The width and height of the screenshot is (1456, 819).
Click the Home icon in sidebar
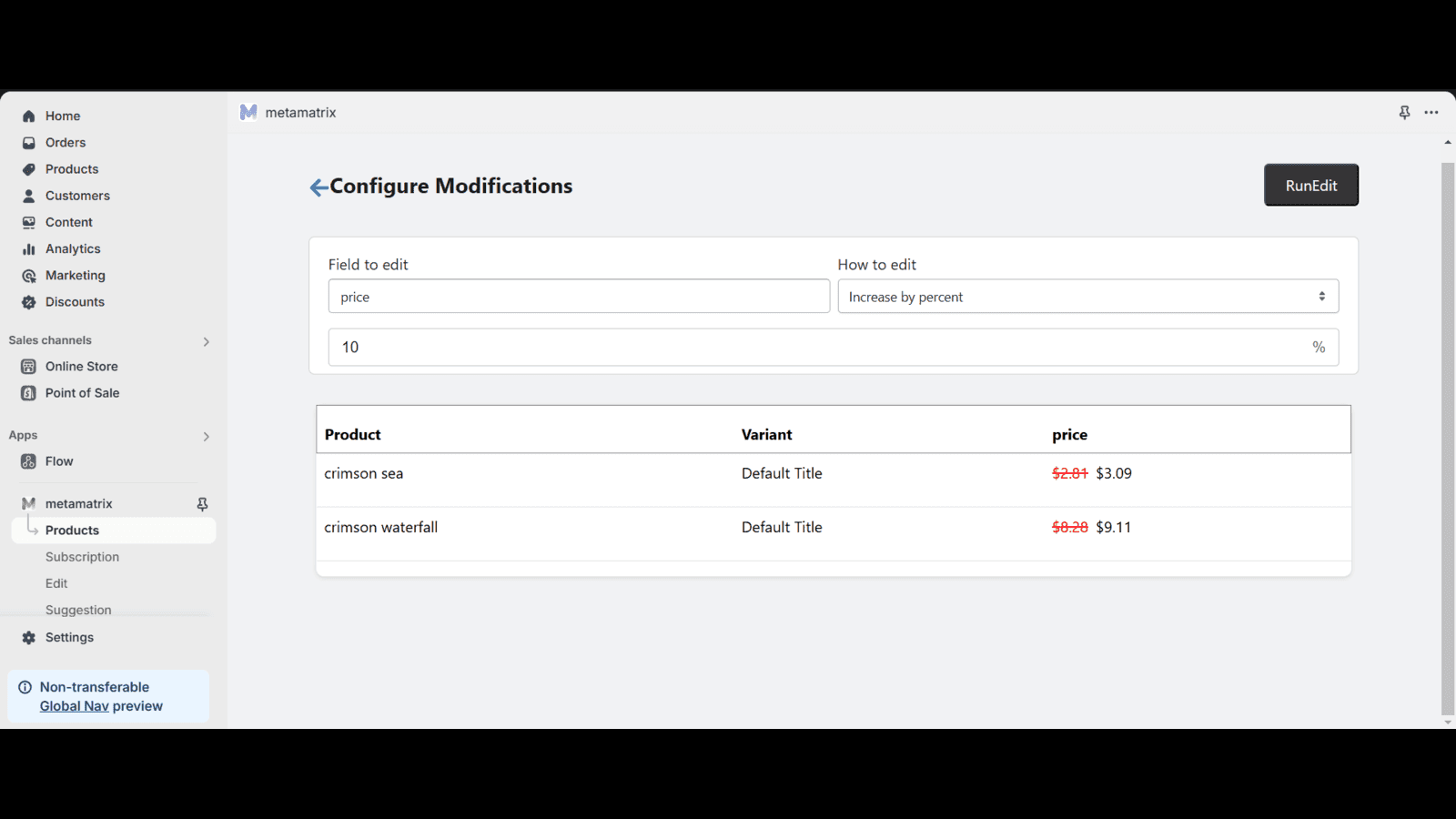[29, 116]
